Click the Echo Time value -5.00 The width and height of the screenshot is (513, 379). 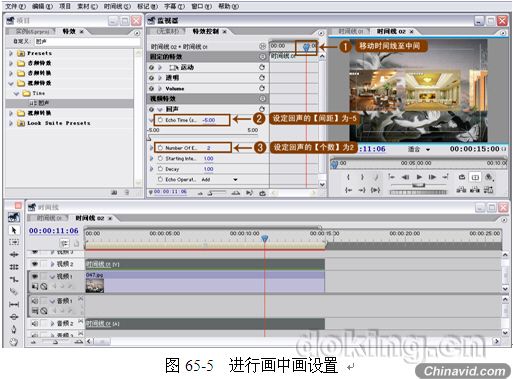209,120
